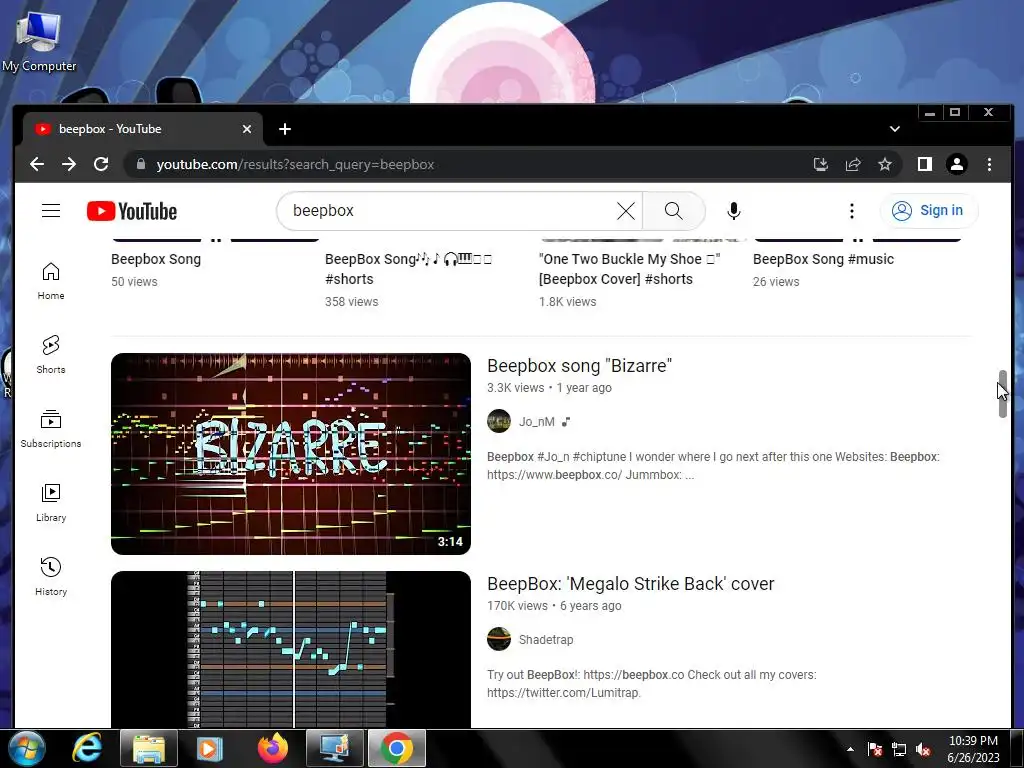Screen dimensions: 1024x768
Task: Open a new Chrome tab
Action: click(285, 129)
